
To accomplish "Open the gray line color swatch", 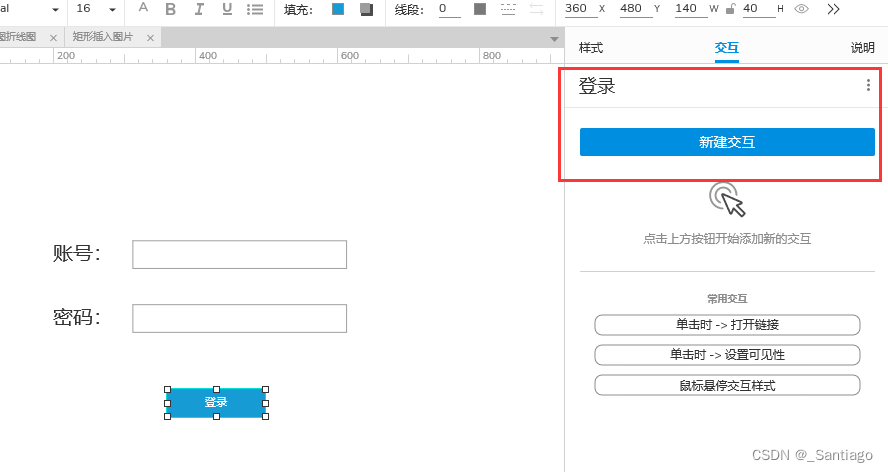I will tap(480, 8).
